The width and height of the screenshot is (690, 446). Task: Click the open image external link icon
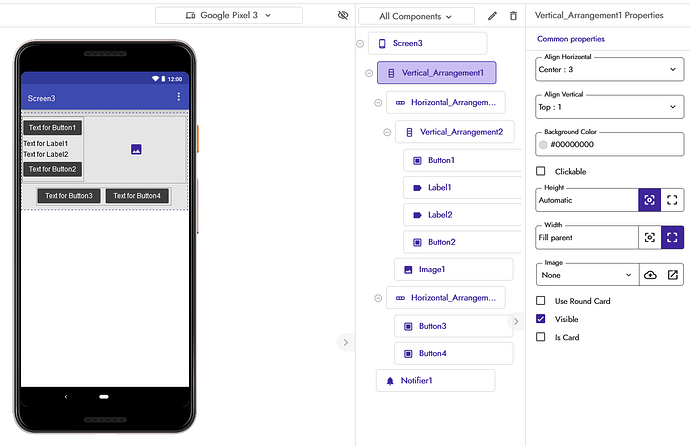pos(673,274)
